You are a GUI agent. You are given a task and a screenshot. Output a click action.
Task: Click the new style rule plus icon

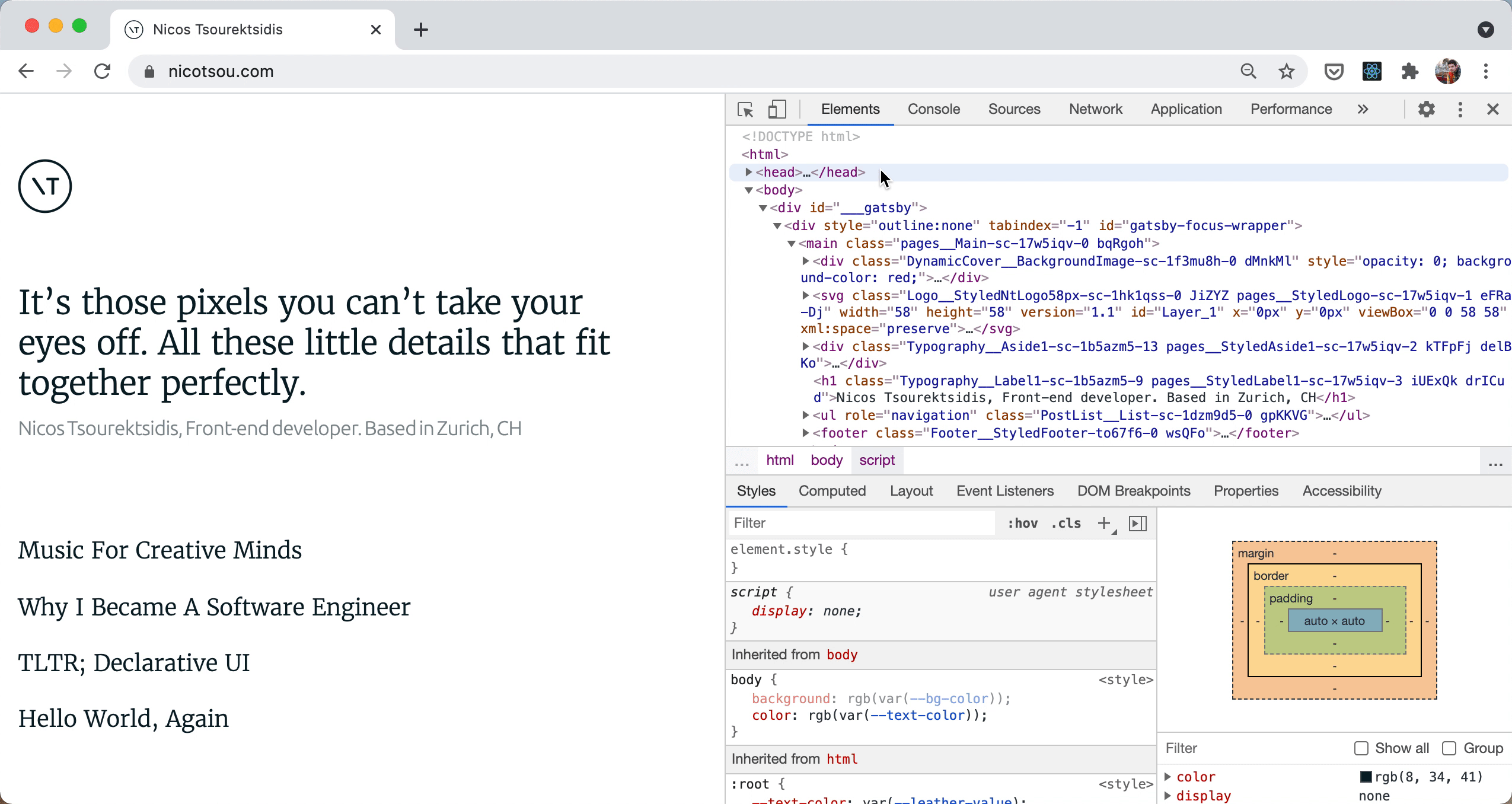(1103, 523)
